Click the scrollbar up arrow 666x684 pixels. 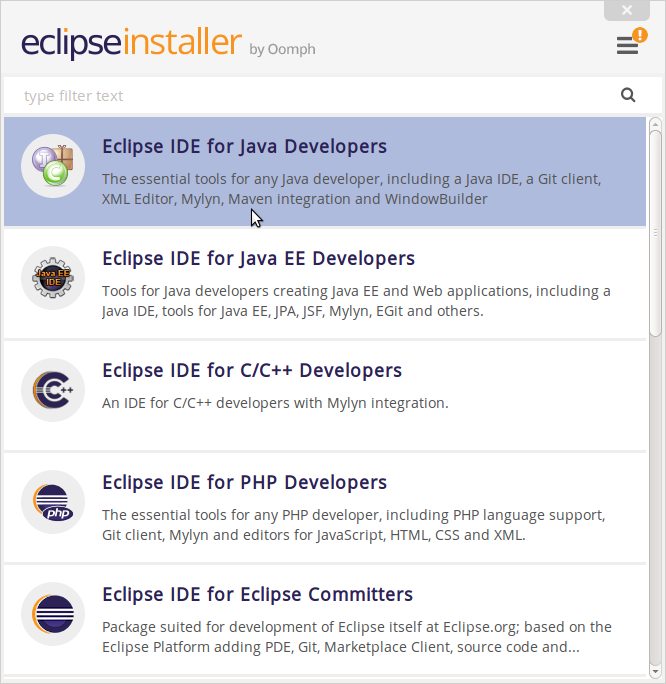[655, 125]
